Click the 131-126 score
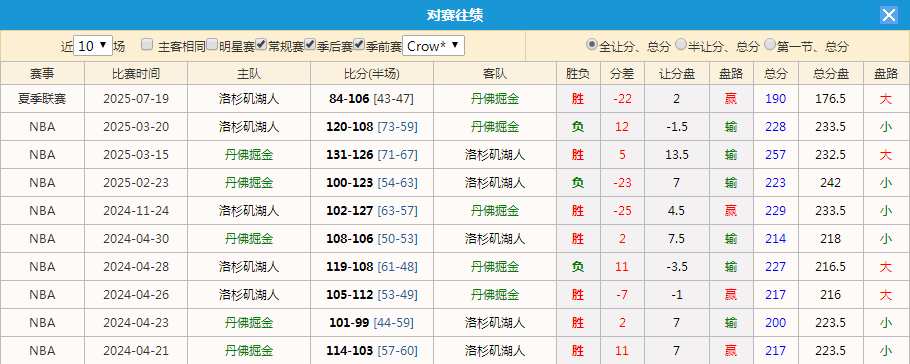 [x=350, y=154]
